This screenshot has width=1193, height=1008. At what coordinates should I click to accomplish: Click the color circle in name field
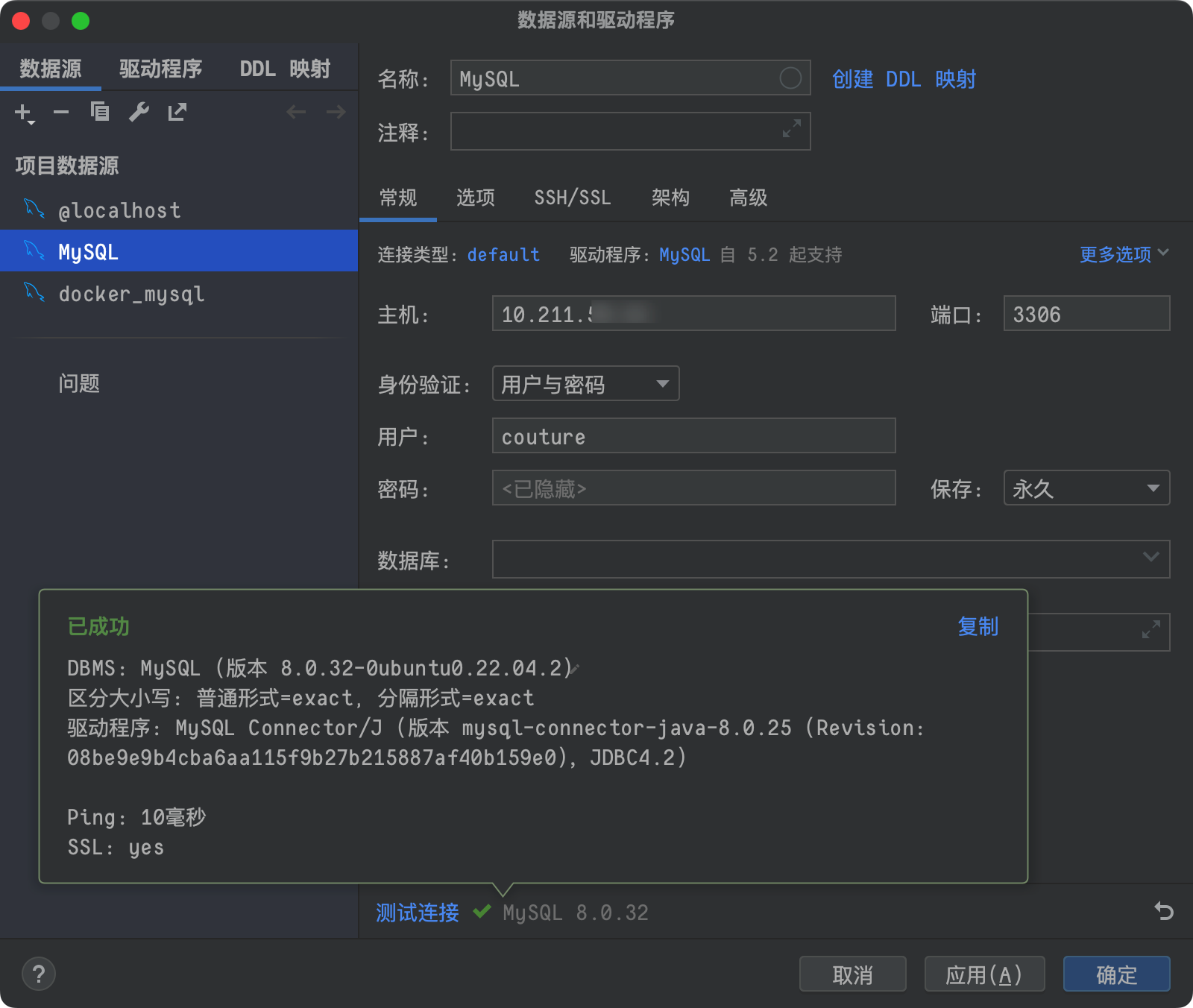[790, 78]
